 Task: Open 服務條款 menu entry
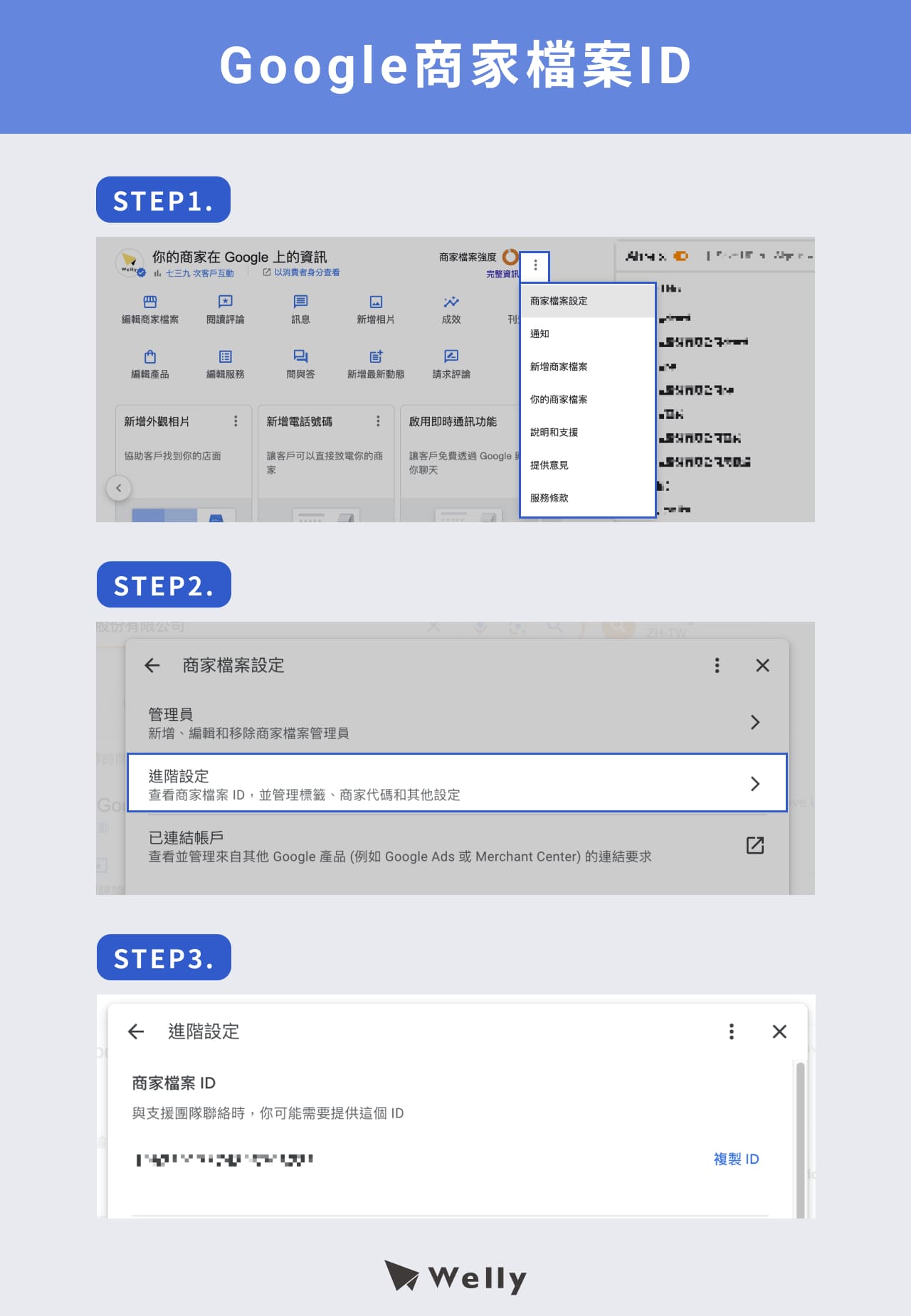coord(588,498)
